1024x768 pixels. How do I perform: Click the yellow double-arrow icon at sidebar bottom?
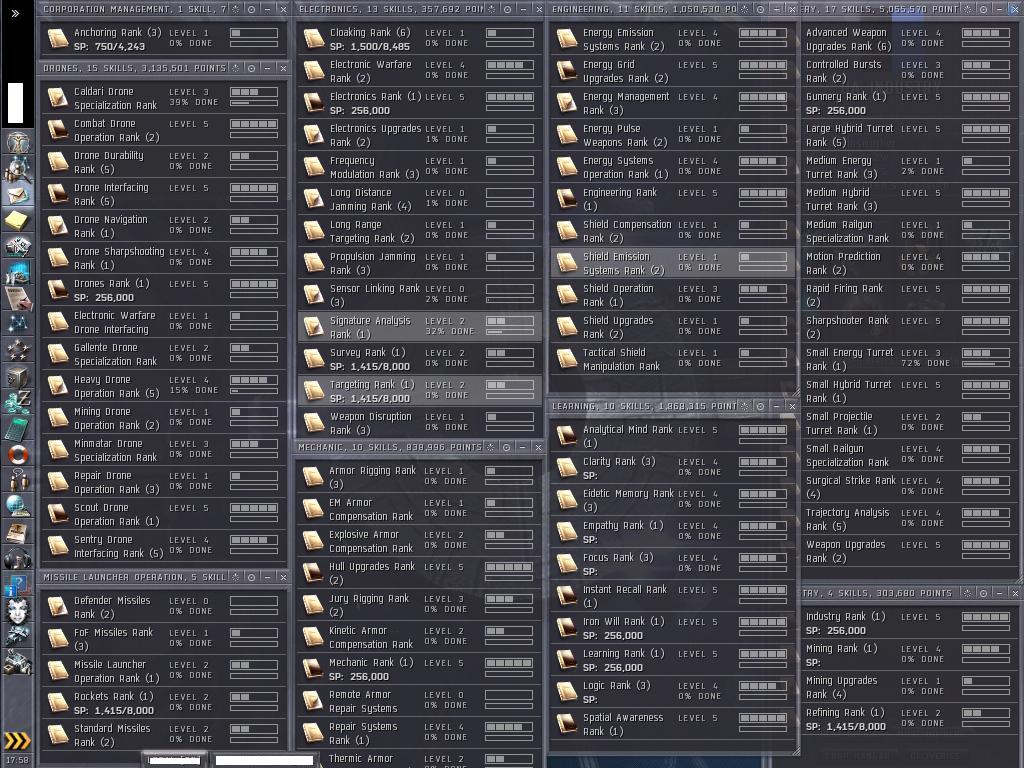[17, 740]
